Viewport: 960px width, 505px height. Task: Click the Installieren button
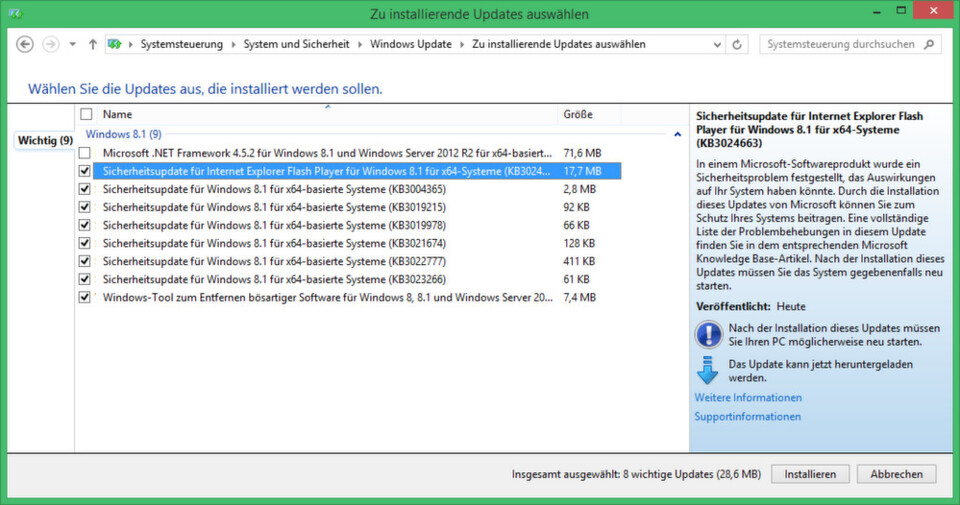pos(810,474)
